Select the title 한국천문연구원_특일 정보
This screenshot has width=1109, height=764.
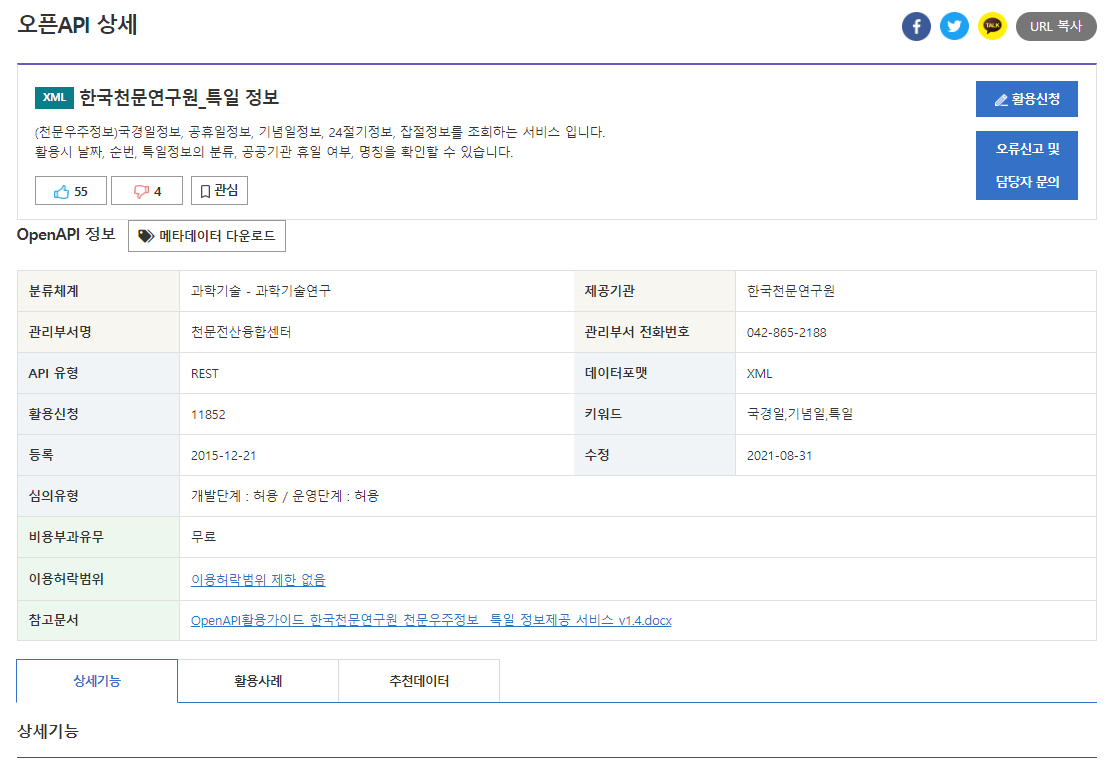pyautogui.click(x=179, y=98)
